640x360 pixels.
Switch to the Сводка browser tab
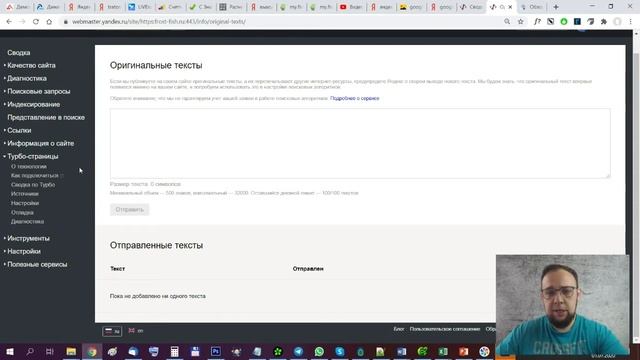click(471, 7)
